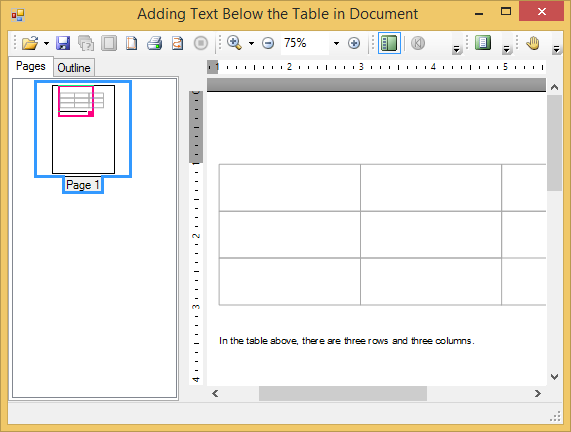The height and width of the screenshot is (432, 571).
Task: Expand the Zoom tool dropdown arrow
Action: pos(251,43)
